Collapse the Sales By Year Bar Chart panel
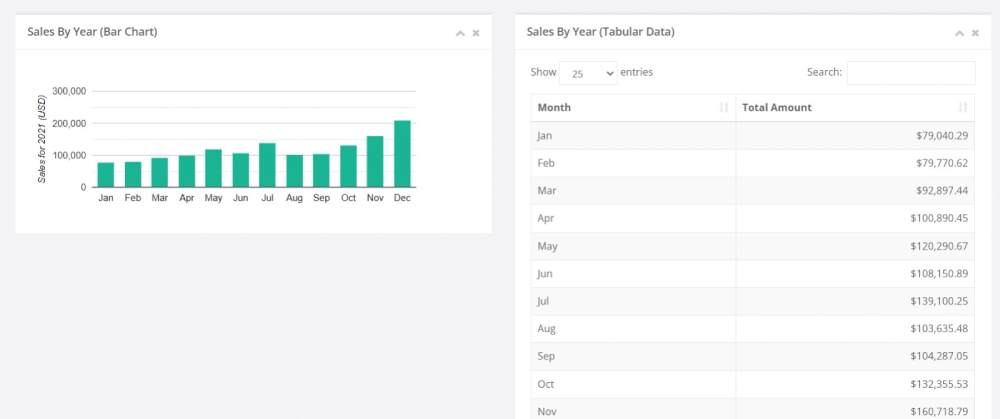 [460, 33]
